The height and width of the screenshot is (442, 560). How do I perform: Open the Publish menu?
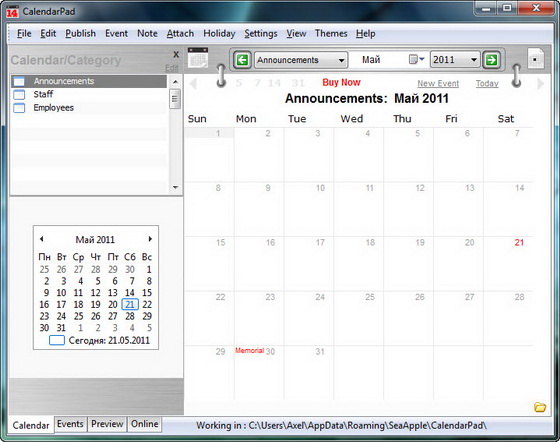[x=80, y=34]
